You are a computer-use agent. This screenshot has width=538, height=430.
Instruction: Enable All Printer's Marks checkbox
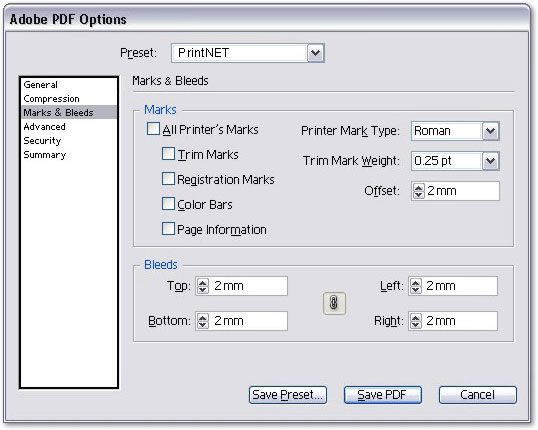click(x=153, y=129)
